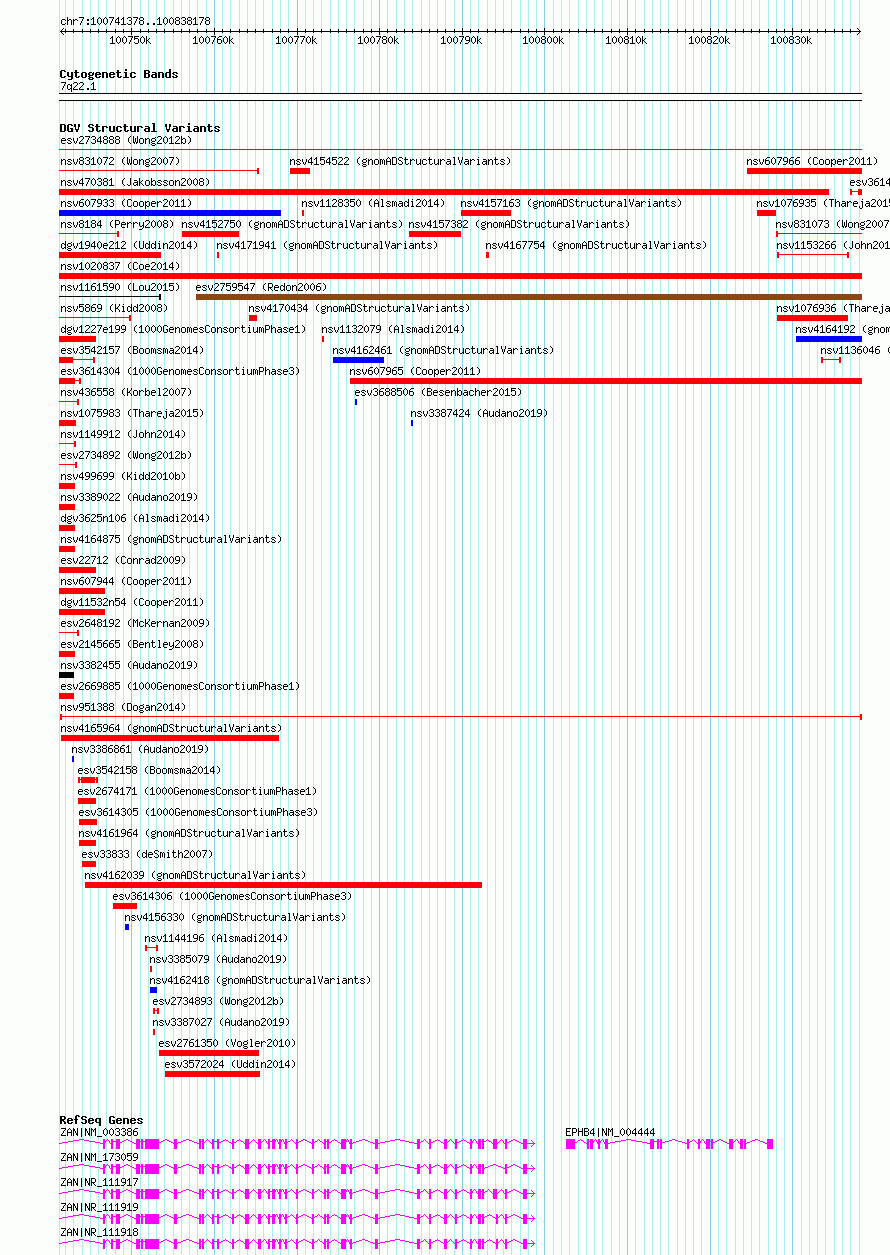Select esv3542157 (Boomsma2014) label
This screenshot has height=1255, width=890.
[x=132, y=351]
